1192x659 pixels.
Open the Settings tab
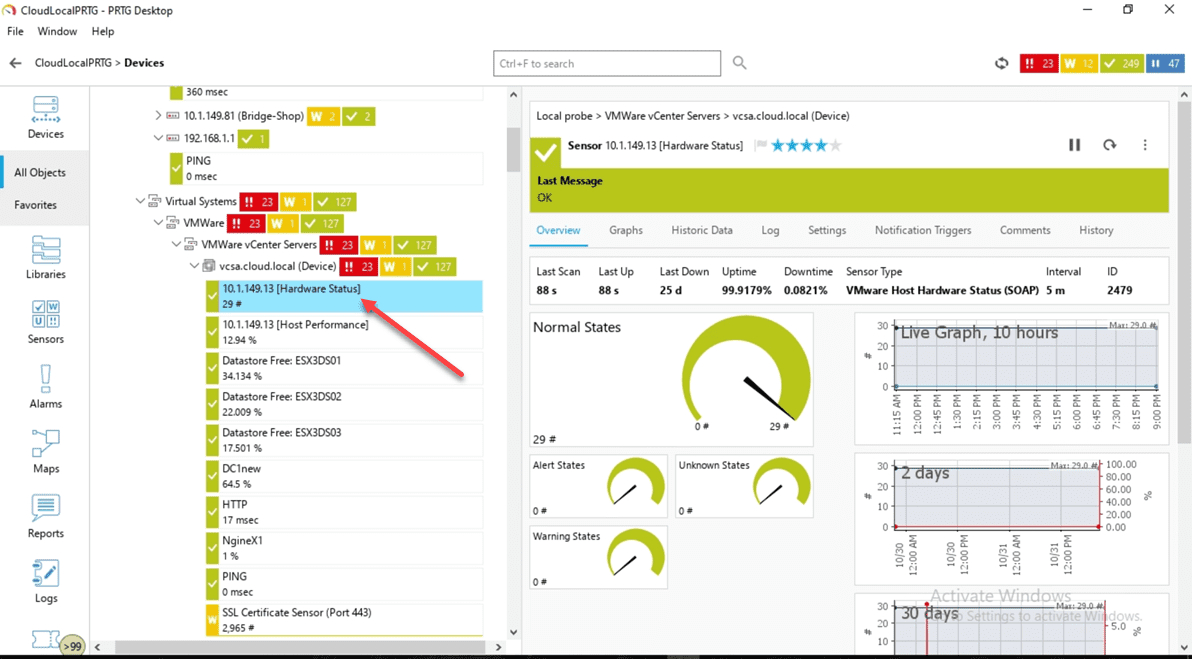coord(827,230)
